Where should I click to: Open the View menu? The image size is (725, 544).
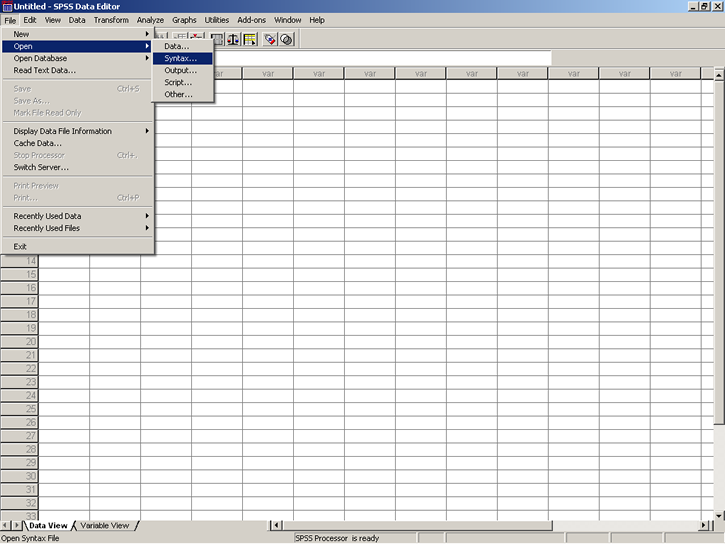(53, 20)
